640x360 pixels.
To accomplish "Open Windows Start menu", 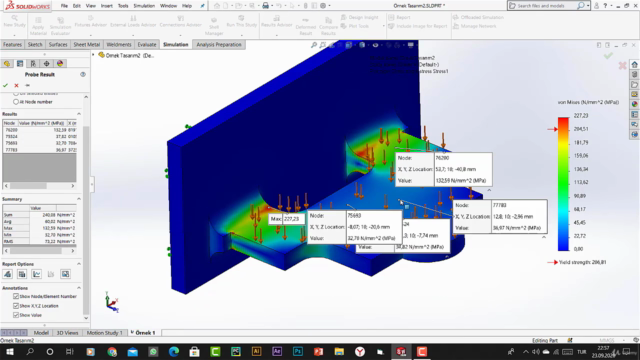I will coord(9,351).
